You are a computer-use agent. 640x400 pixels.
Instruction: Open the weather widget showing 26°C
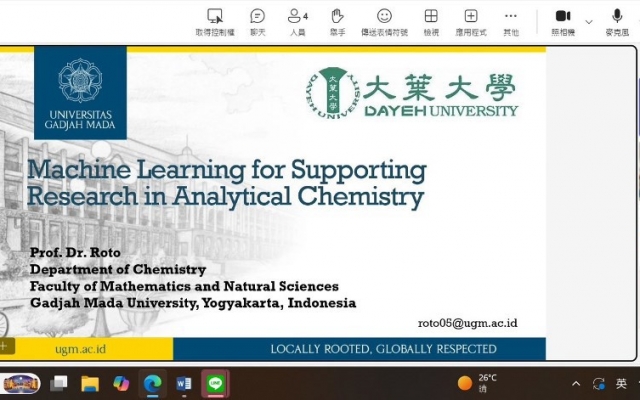478,383
